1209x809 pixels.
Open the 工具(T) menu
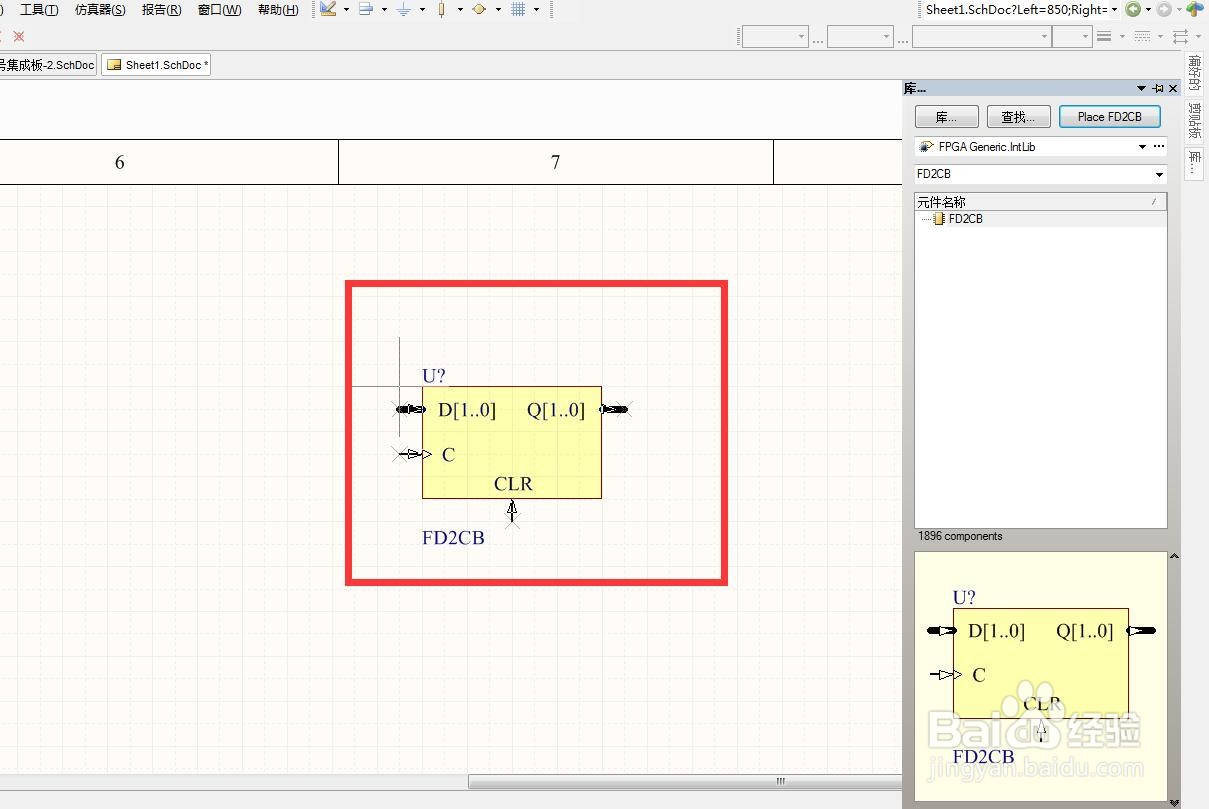click(39, 10)
